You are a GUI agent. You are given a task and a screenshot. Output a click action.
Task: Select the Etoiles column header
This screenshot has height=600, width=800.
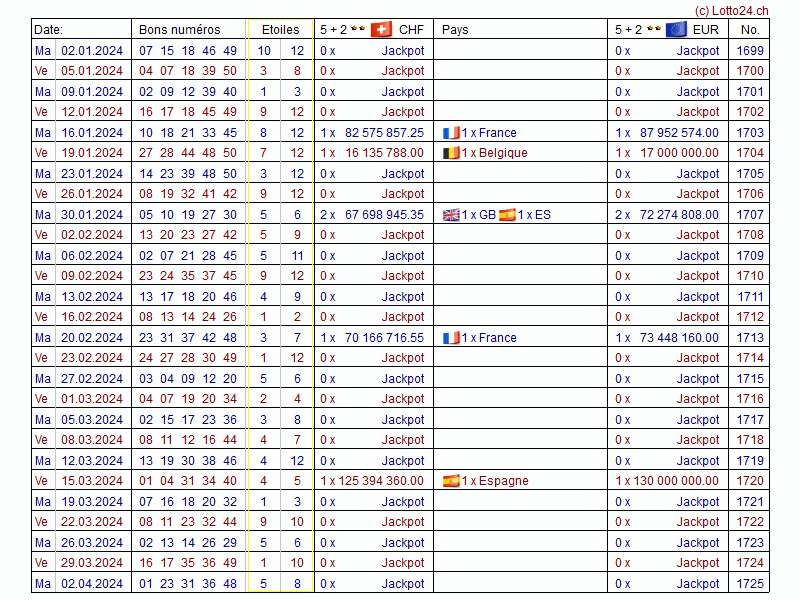[x=279, y=29]
